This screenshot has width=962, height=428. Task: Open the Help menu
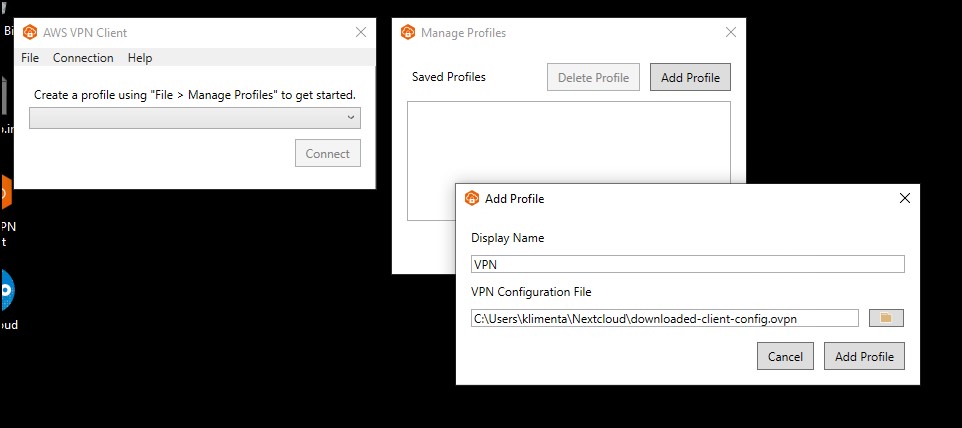click(x=140, y=58)
